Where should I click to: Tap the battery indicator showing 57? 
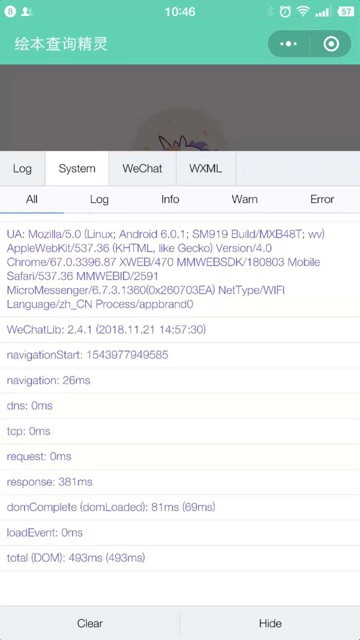click(x=346, y=12)
